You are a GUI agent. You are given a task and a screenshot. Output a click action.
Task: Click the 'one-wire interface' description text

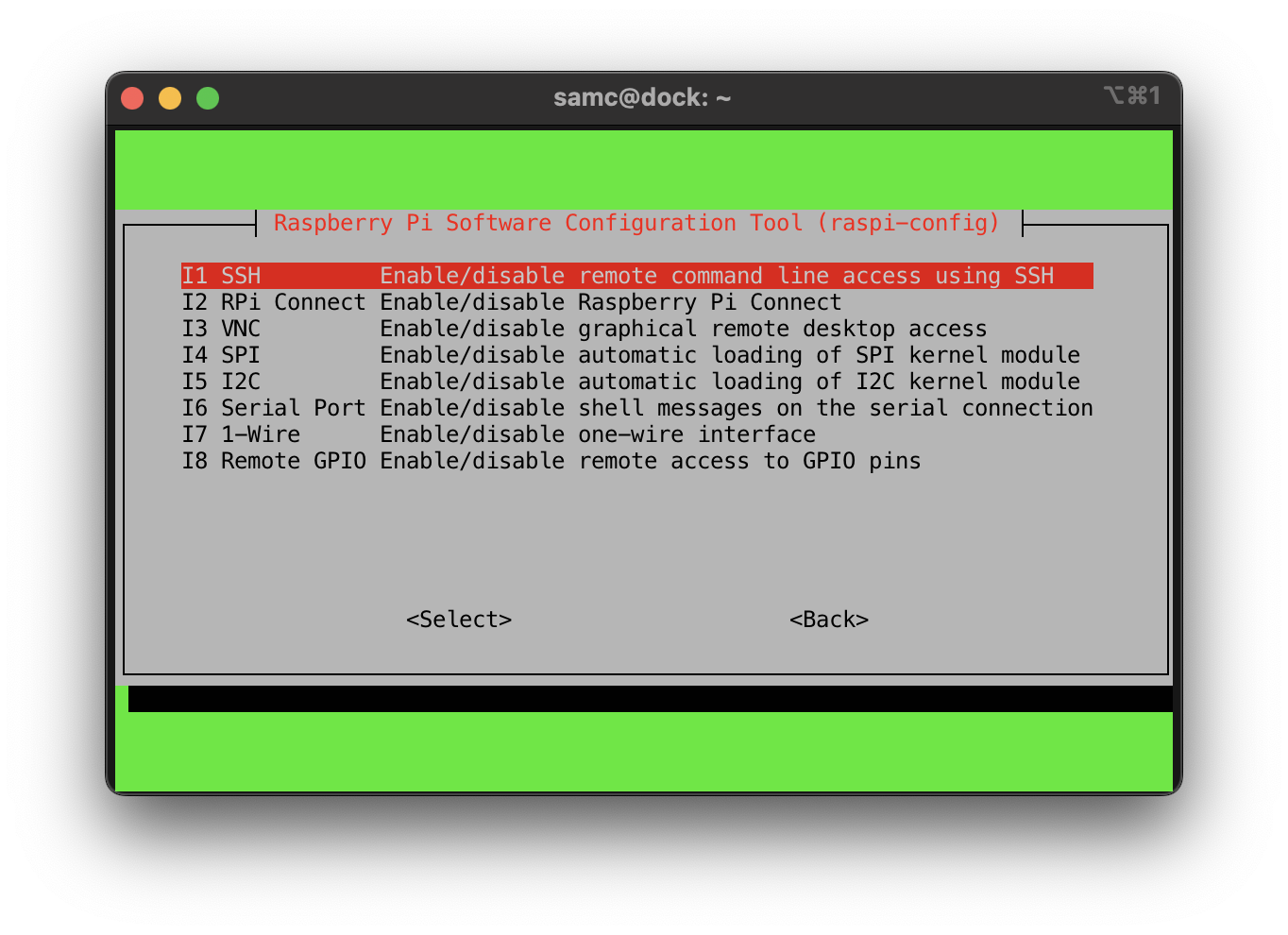697,434
